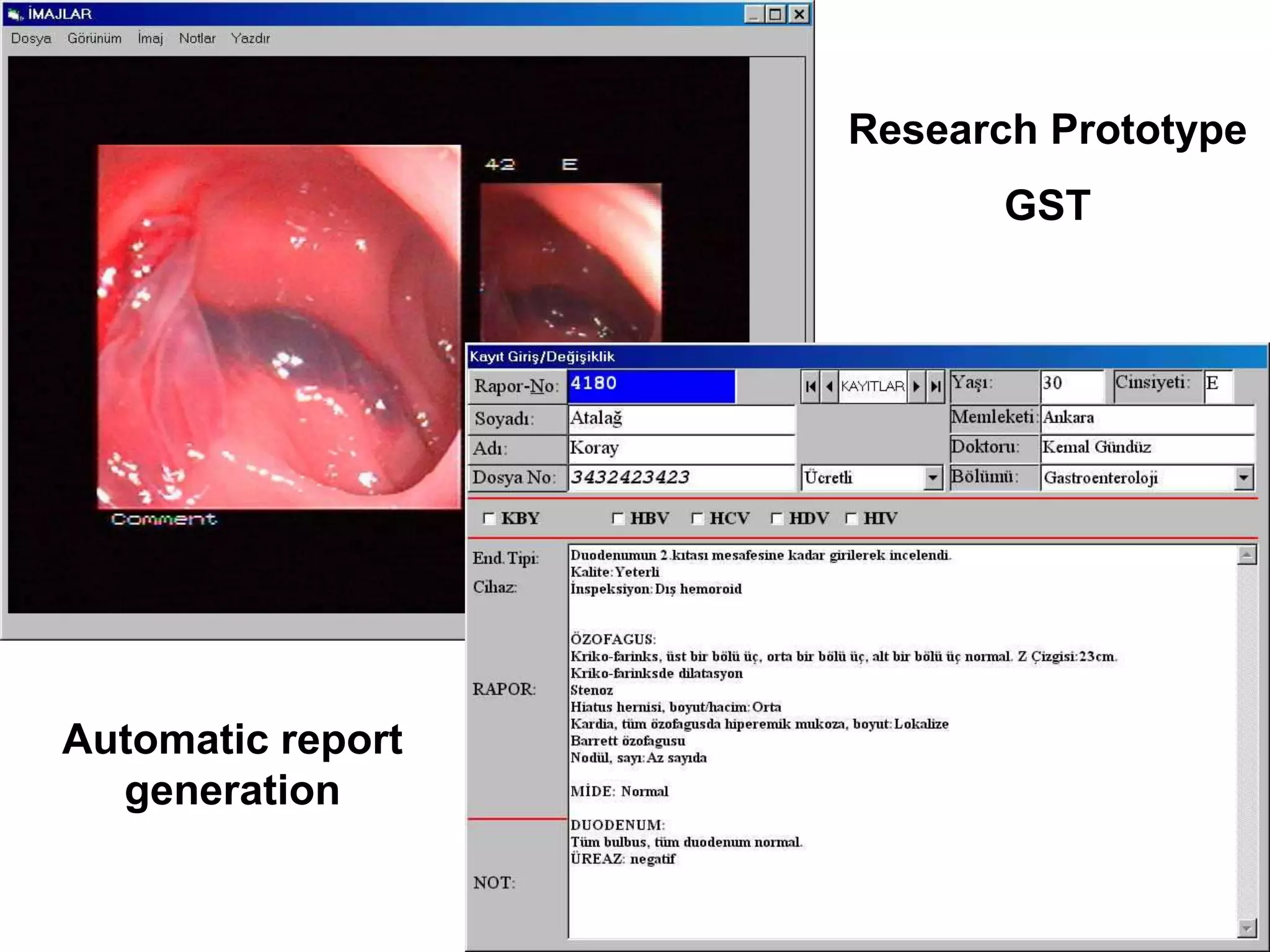Go to previous record arrow
Screen dimensions: 1270x952
click(x=829, y=387)
